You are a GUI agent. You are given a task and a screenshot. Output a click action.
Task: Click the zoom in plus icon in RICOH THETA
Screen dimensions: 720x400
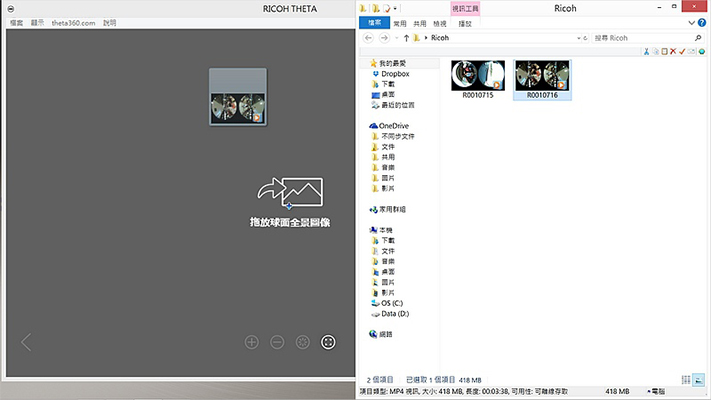coord(251,342)
